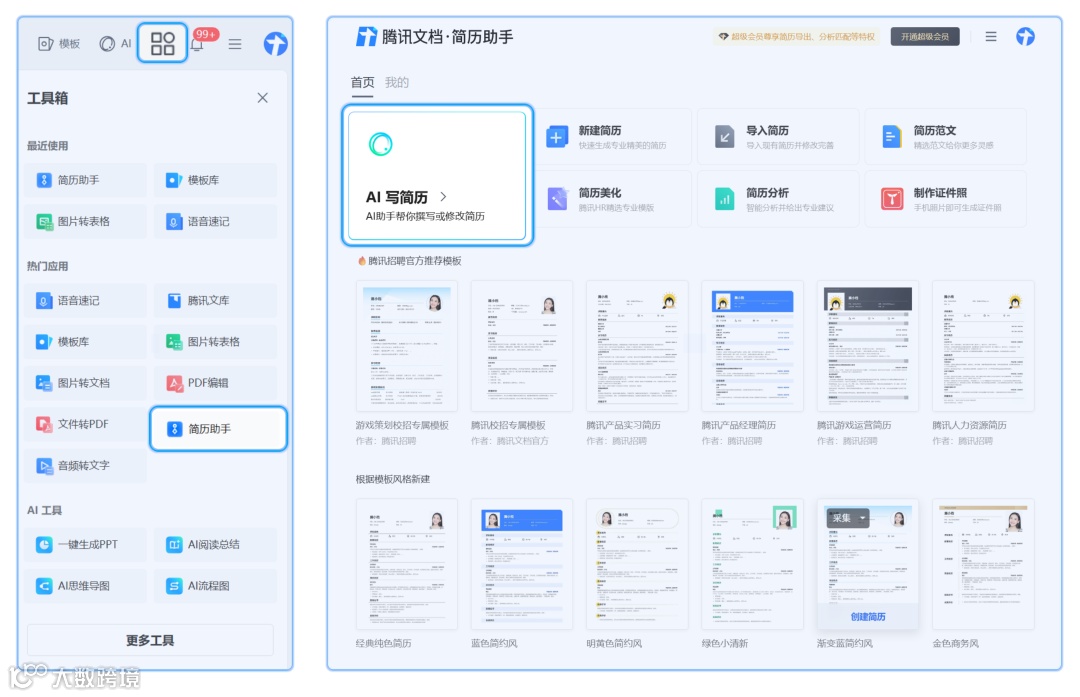Open hamburger menu in 简历助手 window

tap(991, 37)
